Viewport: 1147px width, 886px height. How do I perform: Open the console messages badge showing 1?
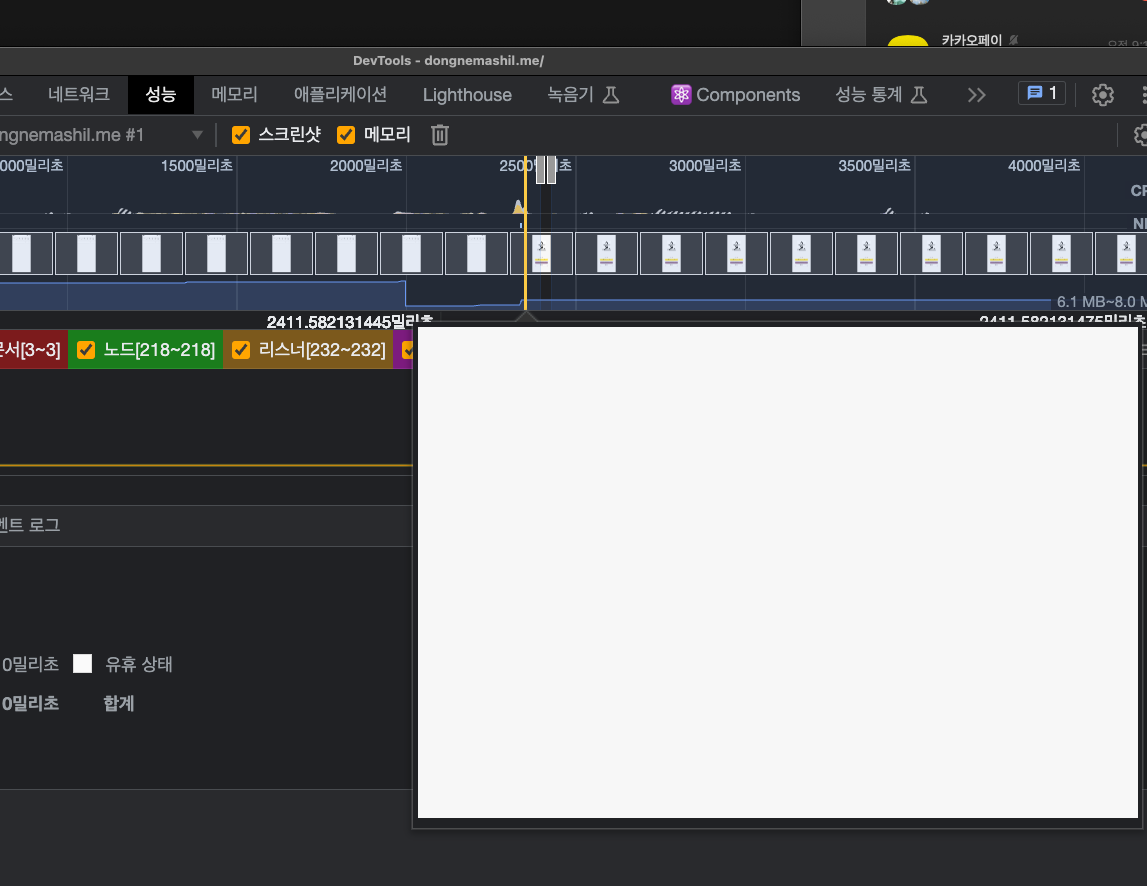[1042, 93]
